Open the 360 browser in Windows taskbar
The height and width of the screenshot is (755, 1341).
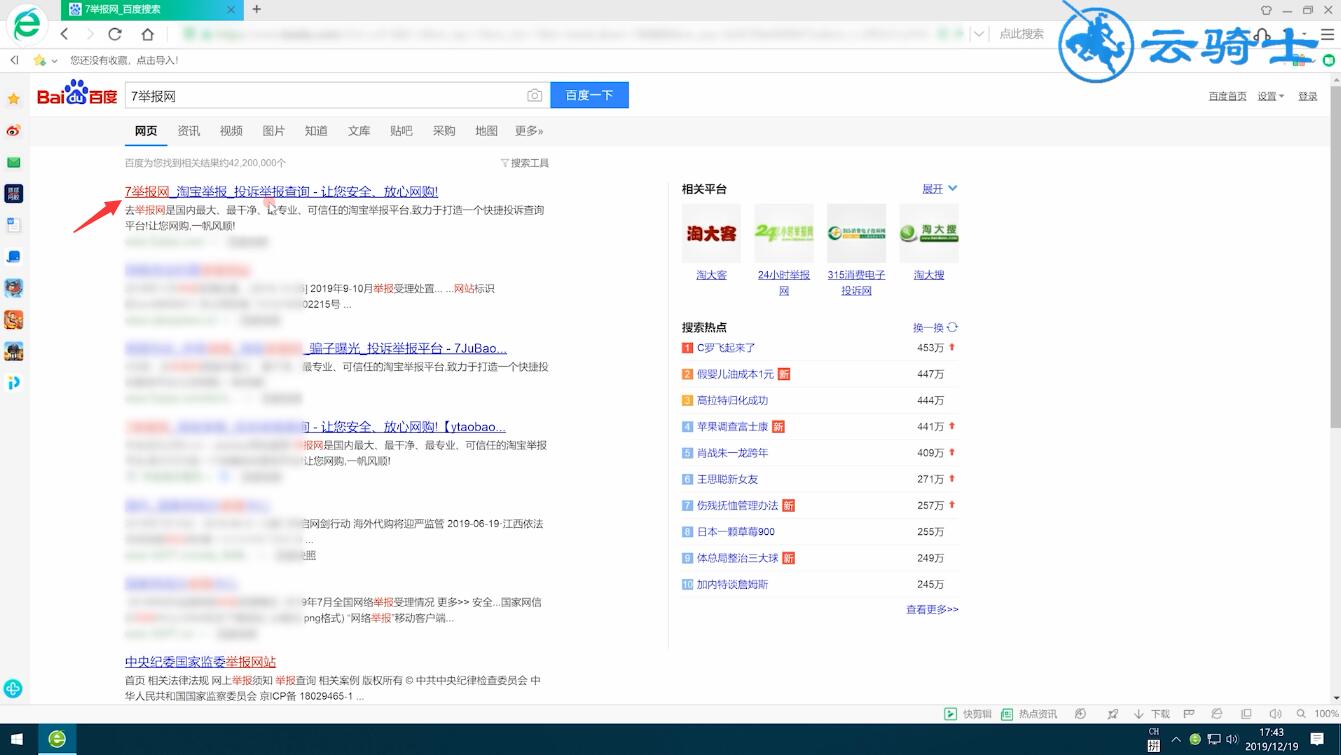point(58,739)
